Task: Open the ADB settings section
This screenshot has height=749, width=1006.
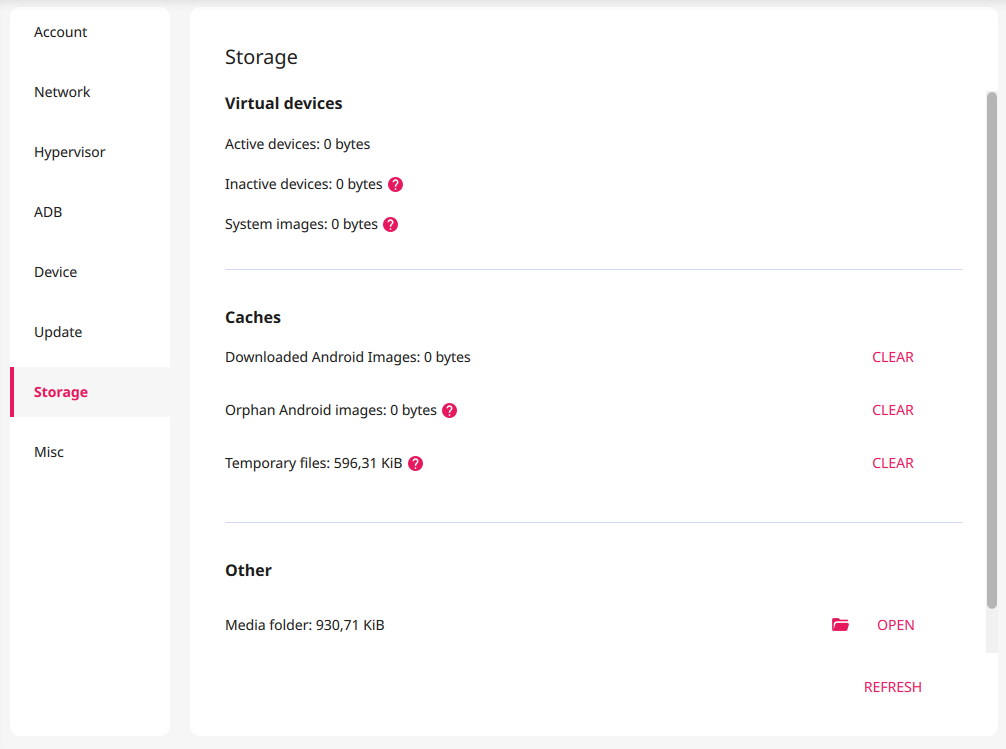Action: (x=90, y=212)
